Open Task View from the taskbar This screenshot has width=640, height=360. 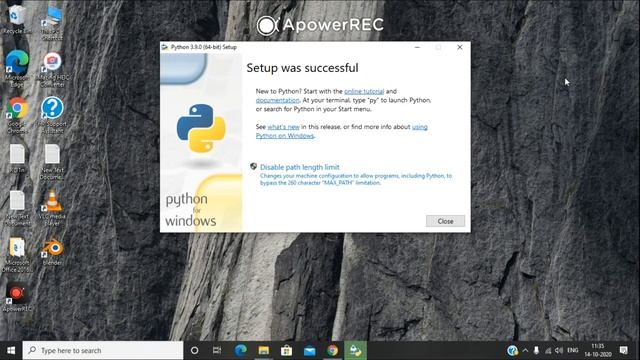(217, 350)
